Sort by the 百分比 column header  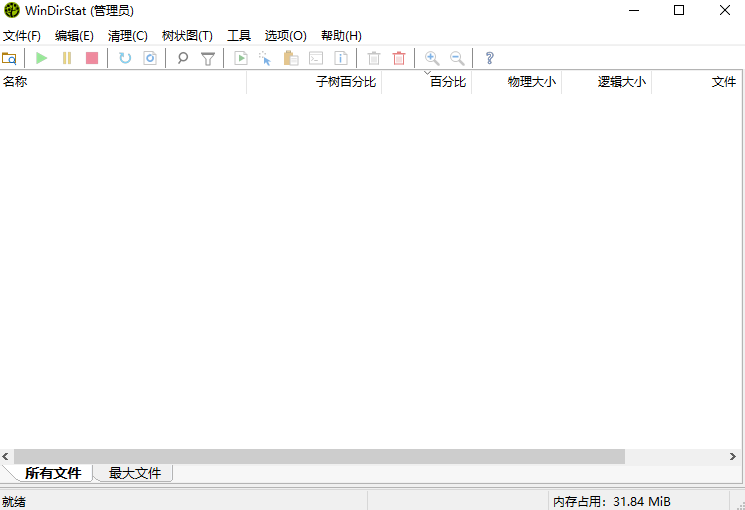[427, 82]
